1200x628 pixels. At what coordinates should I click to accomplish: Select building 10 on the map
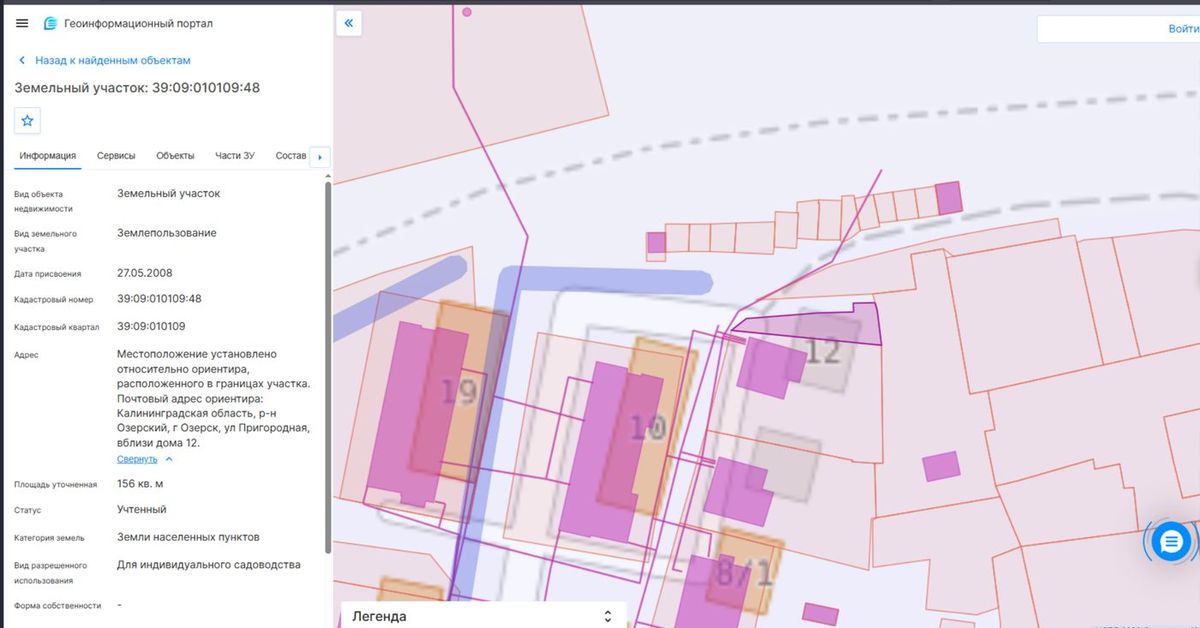tap(647, 429)
